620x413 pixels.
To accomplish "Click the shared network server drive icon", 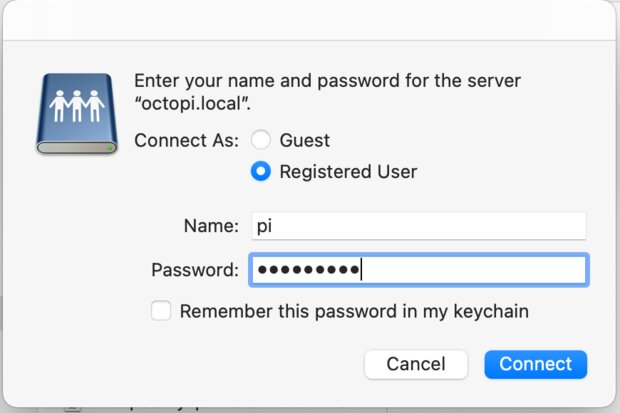I will [x=77, y=114].
